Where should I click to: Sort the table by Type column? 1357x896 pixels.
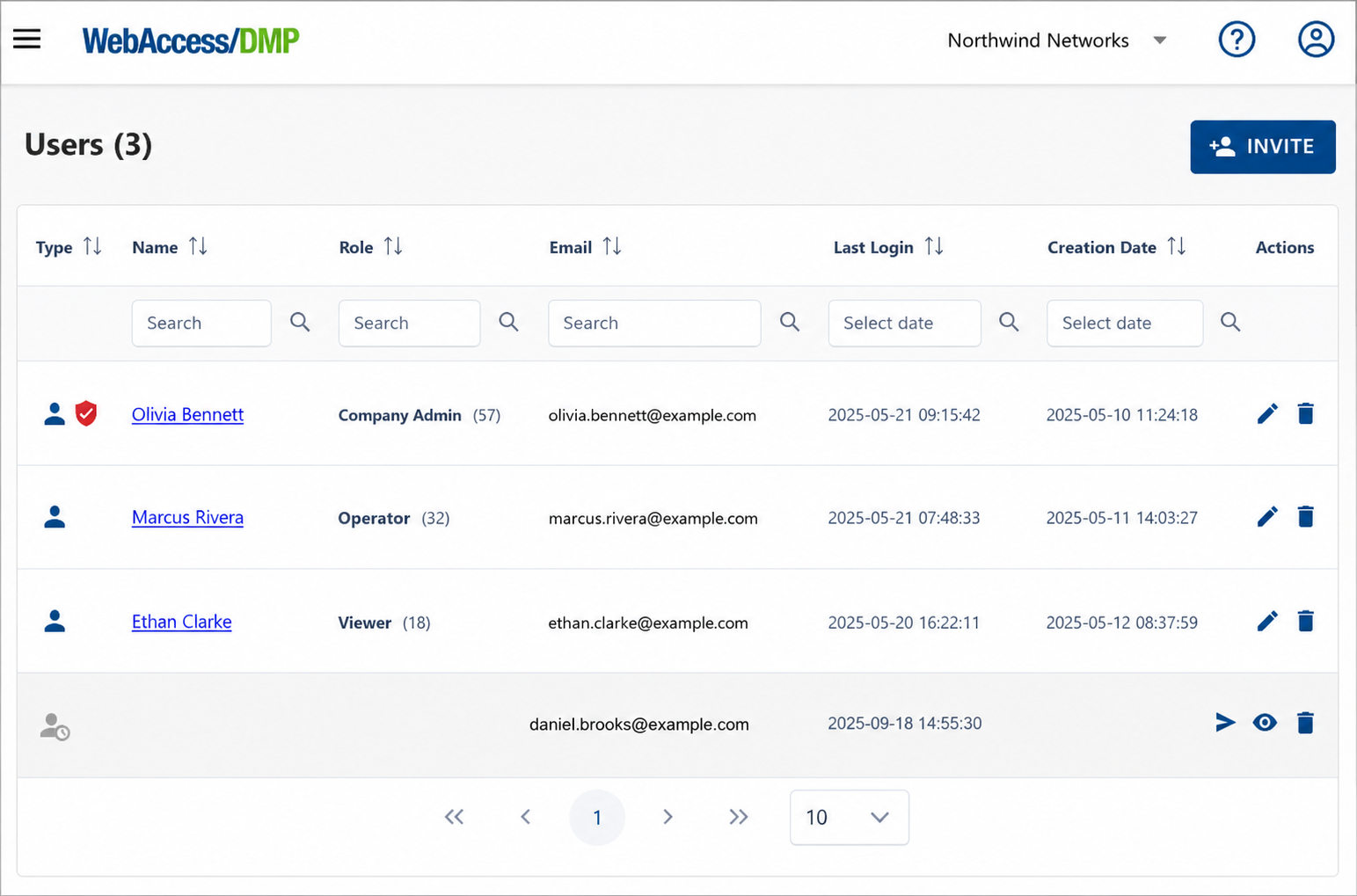click(x=92, y=247)
